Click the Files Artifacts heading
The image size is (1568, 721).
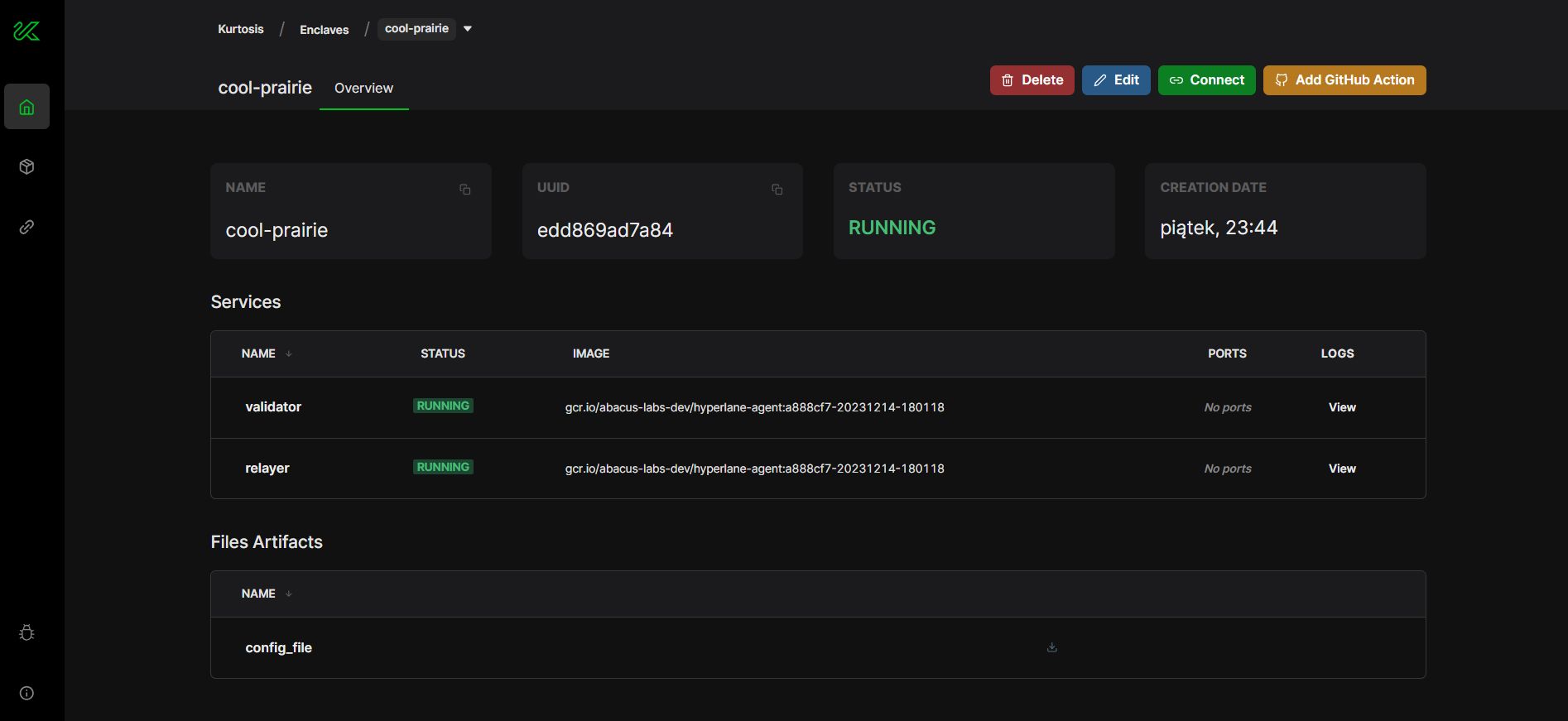coord(267,542)
